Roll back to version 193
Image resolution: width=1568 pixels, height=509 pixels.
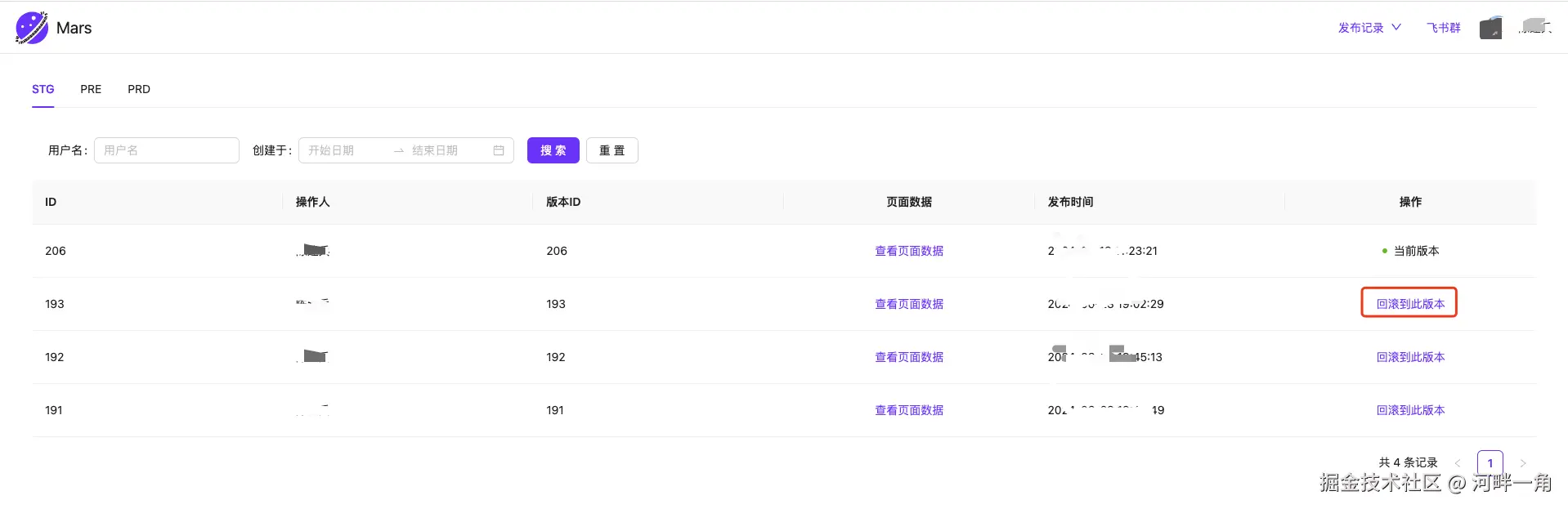pyautogui.click(x=1410, y=304)
